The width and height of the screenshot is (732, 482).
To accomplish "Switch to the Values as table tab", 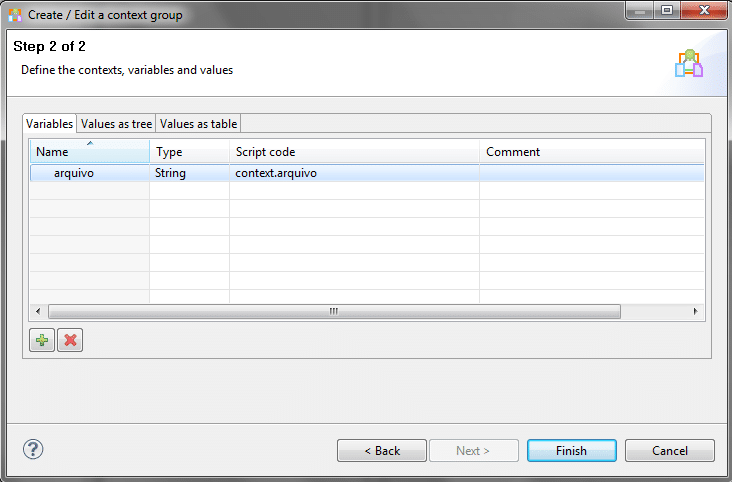I will click(198, 124).
